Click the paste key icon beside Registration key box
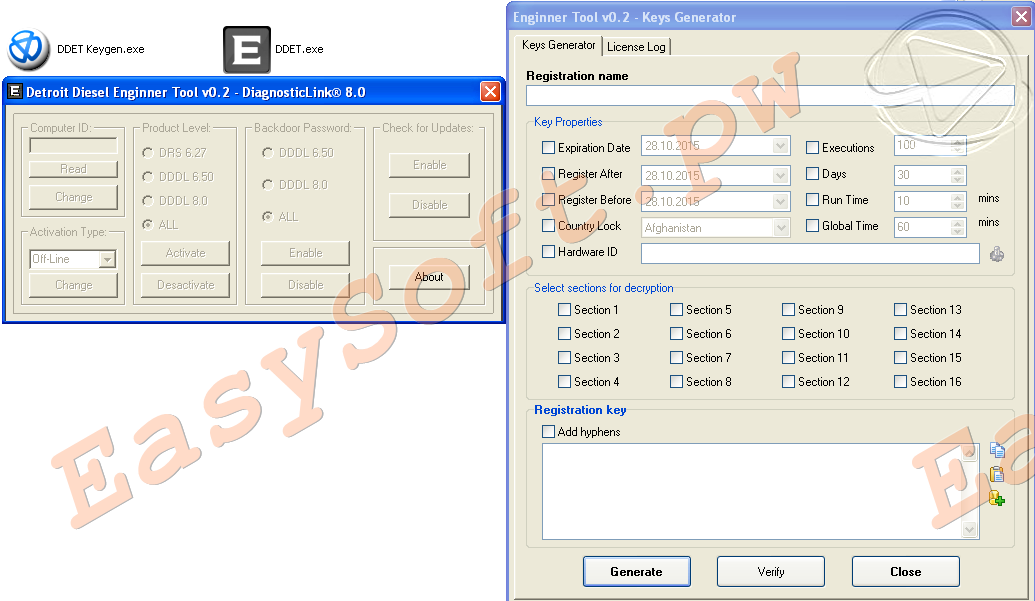 click(x=997, y=474)
